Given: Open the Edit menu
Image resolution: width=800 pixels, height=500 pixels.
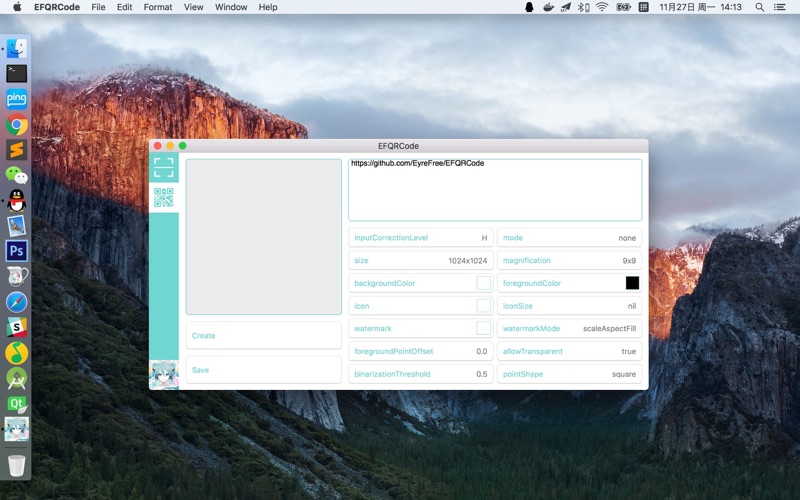Looking at the screenshot, I should click(124, 7).
